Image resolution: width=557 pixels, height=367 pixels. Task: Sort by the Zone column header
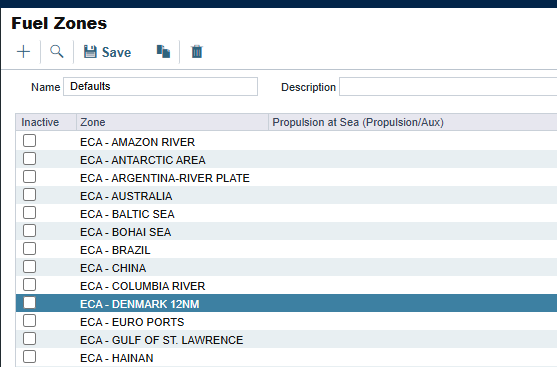[x=172, y=122]
